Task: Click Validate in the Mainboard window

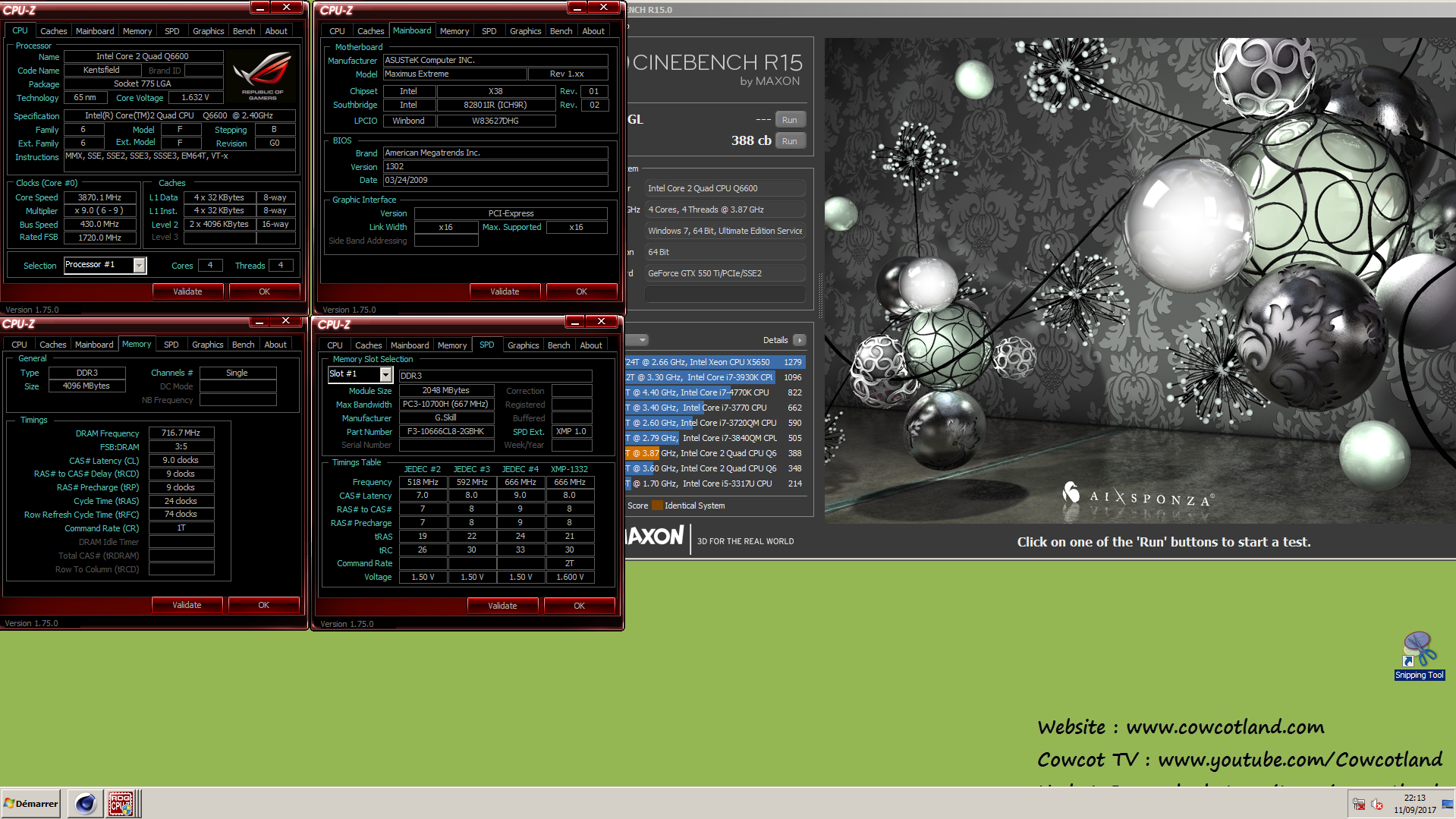Action: 505,291
